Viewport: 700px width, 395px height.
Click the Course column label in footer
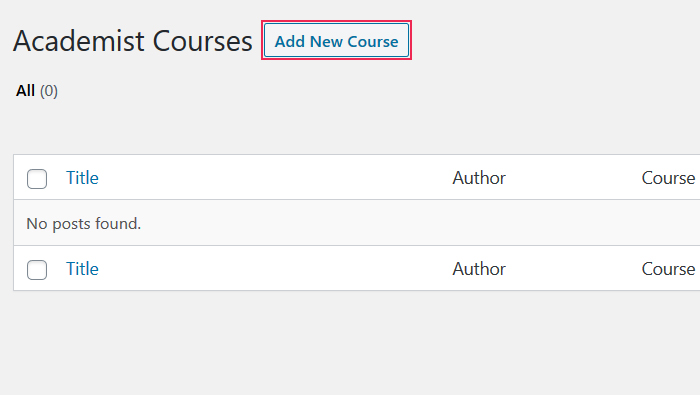click(x=668, y=269)
